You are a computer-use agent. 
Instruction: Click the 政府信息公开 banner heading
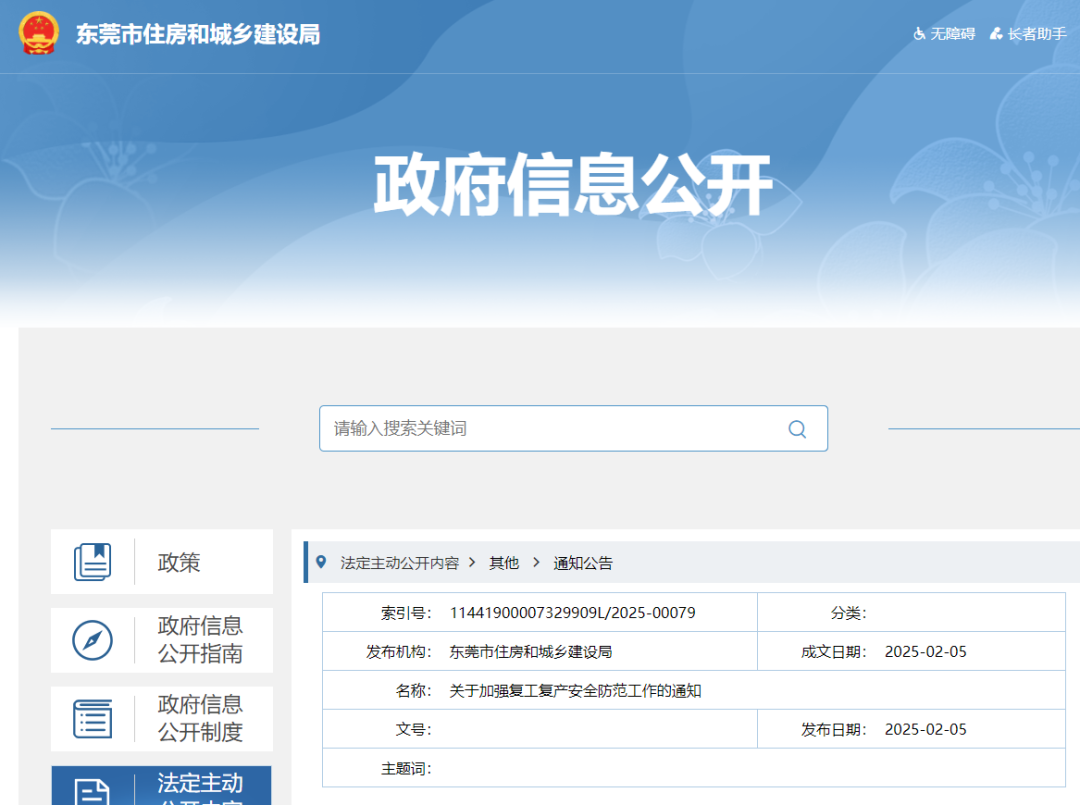click(x=573, y=185)
